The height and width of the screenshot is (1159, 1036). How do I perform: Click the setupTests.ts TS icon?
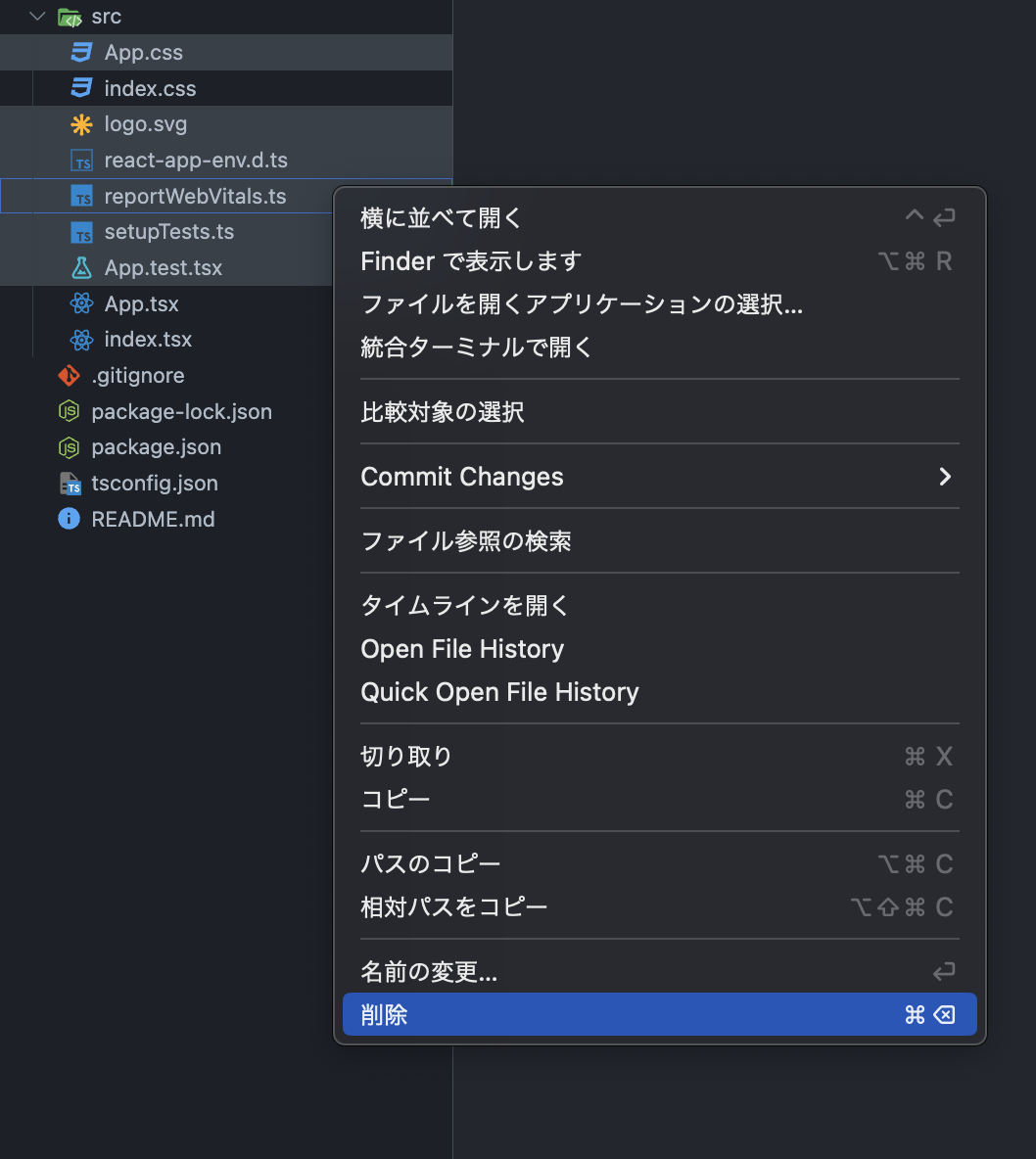[81, 232]
